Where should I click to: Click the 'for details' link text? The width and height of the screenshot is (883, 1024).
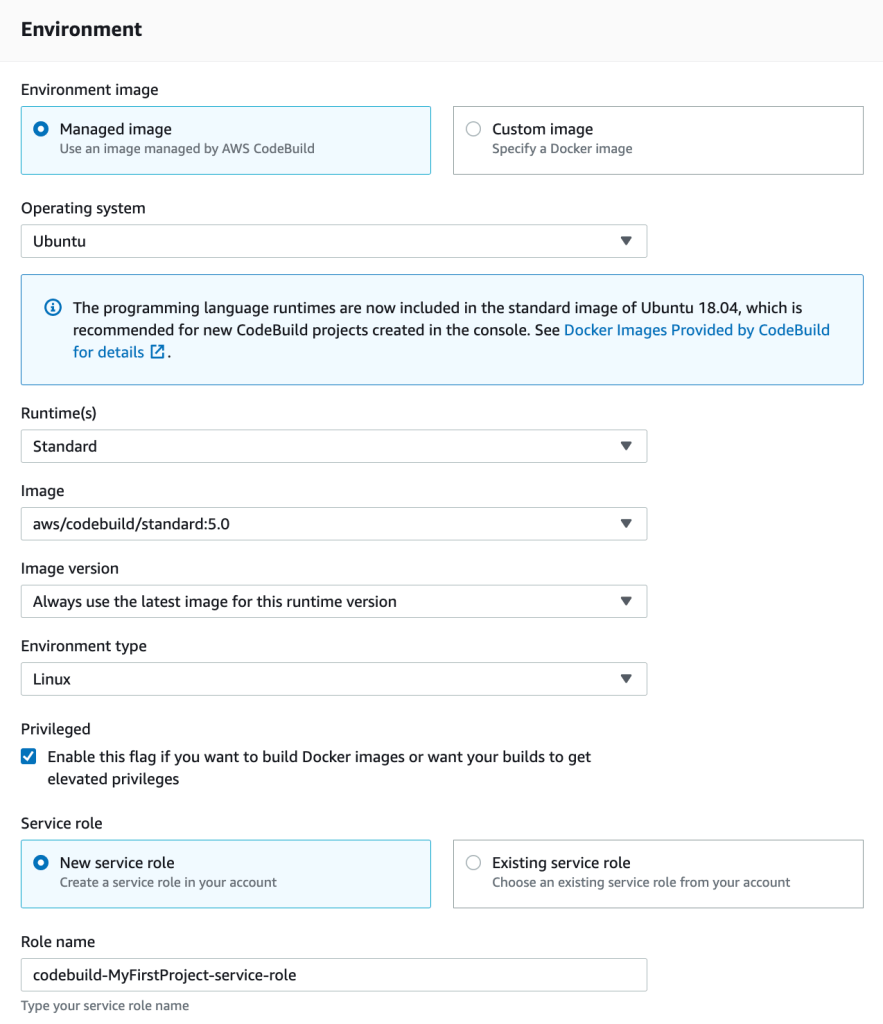[108, 352]
